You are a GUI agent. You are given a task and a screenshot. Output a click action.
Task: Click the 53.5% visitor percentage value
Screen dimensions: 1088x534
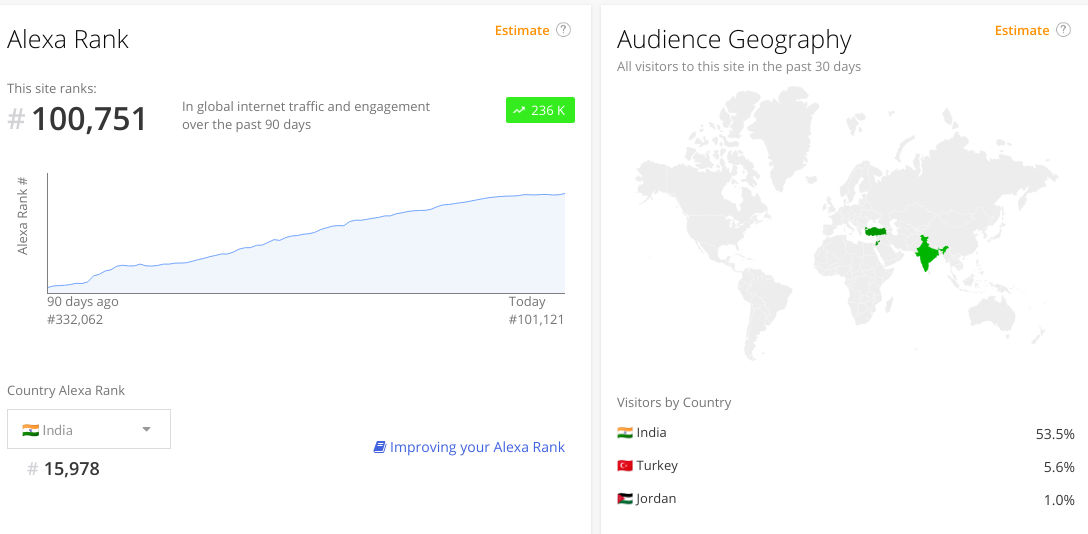[x=1055, y=434]
